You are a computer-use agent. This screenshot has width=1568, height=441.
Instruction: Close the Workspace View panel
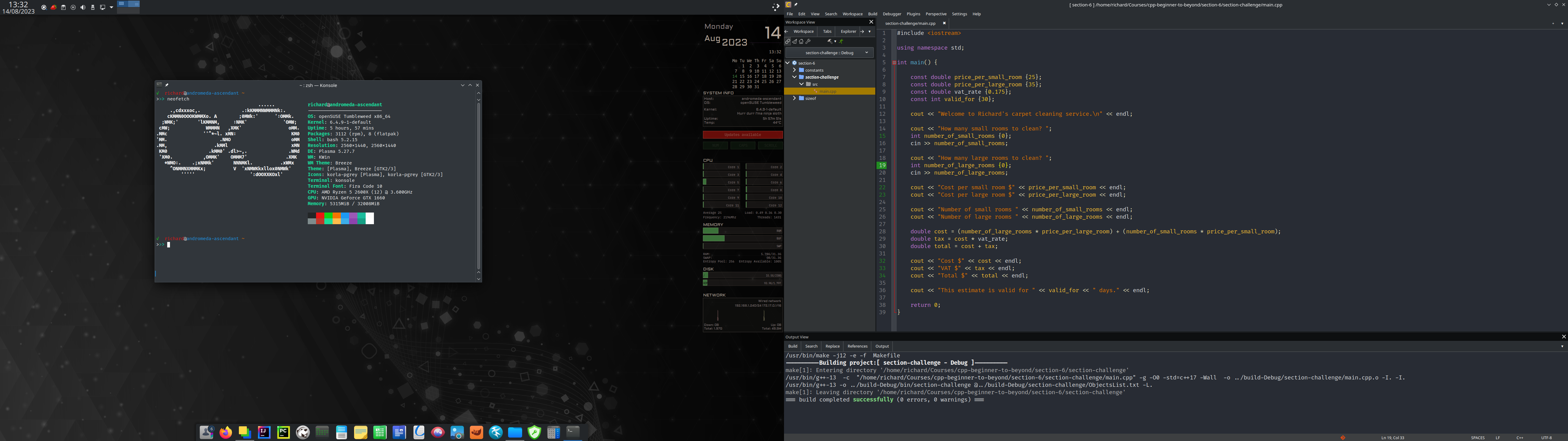point(871,22)
